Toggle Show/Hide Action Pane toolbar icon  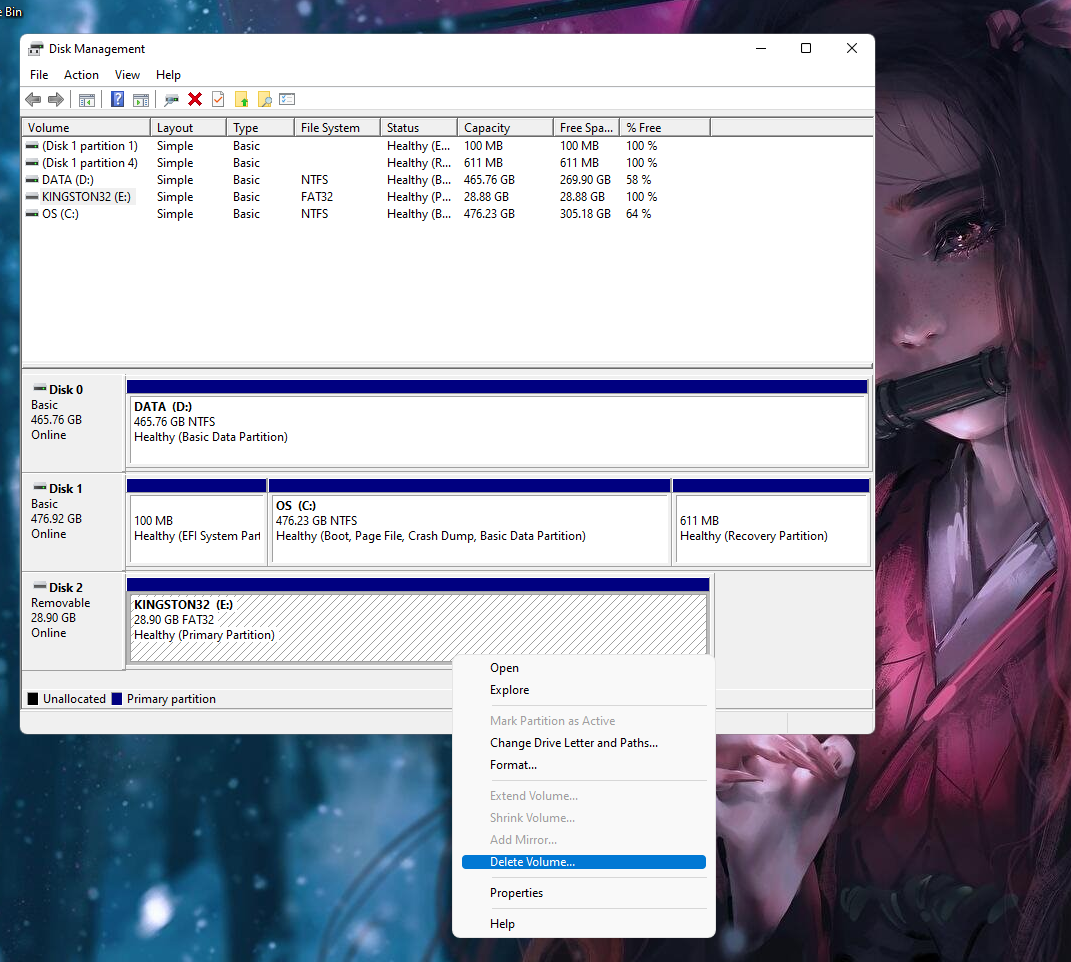141,100
